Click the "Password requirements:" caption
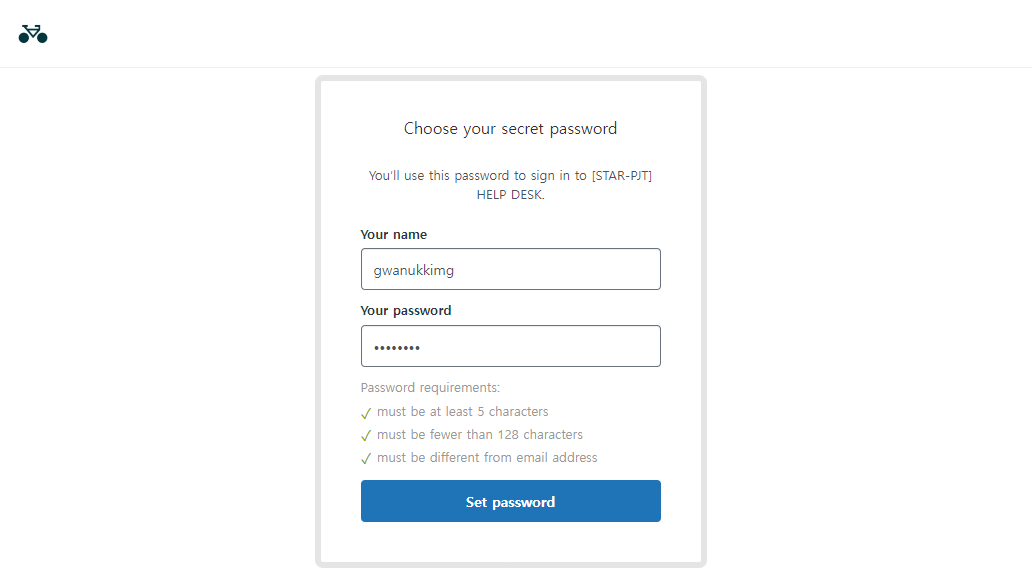1032x572 pixels. point(430,388)
